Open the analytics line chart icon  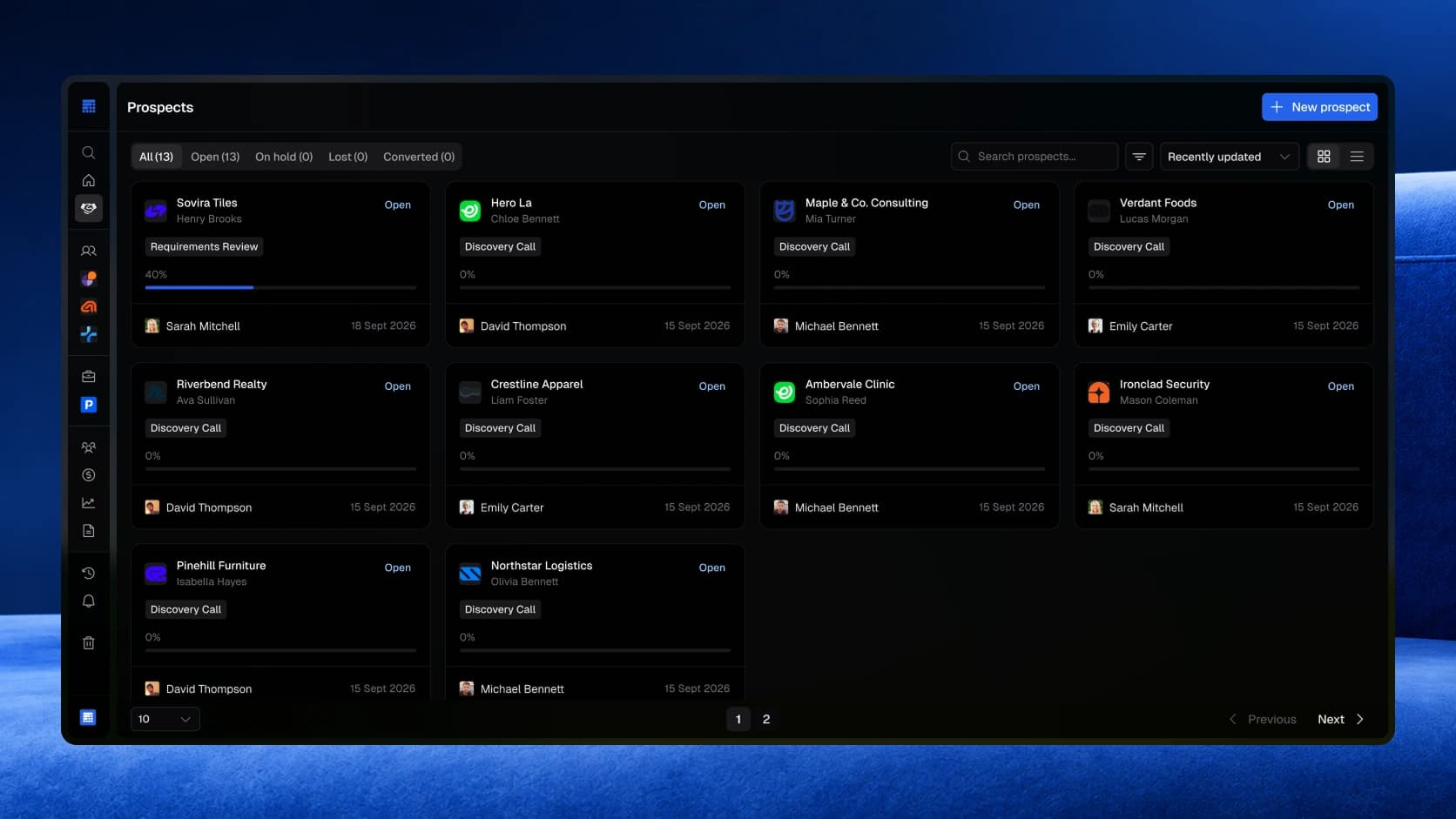click(88, 503)
